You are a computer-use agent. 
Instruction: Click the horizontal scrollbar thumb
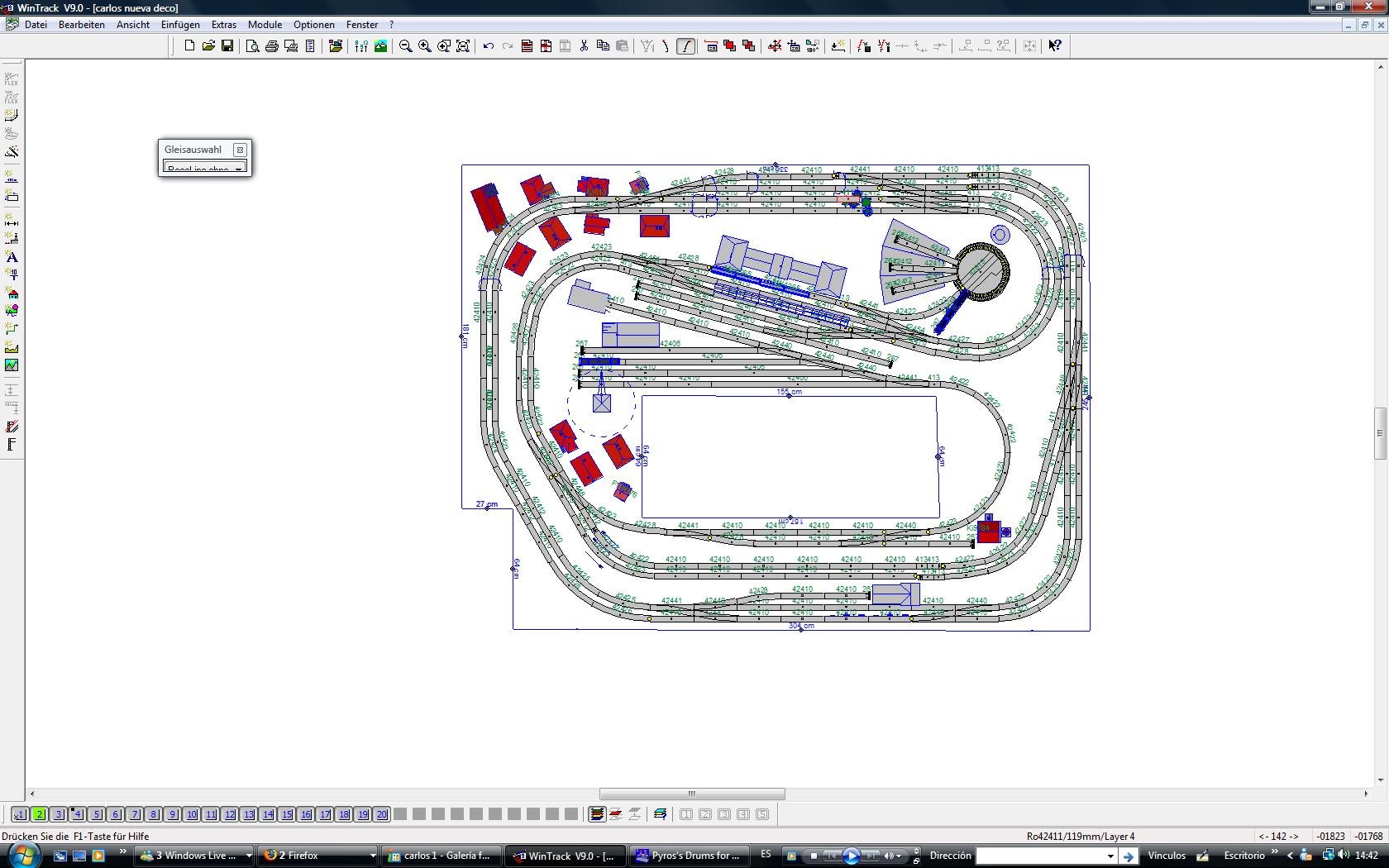(692, 794)
